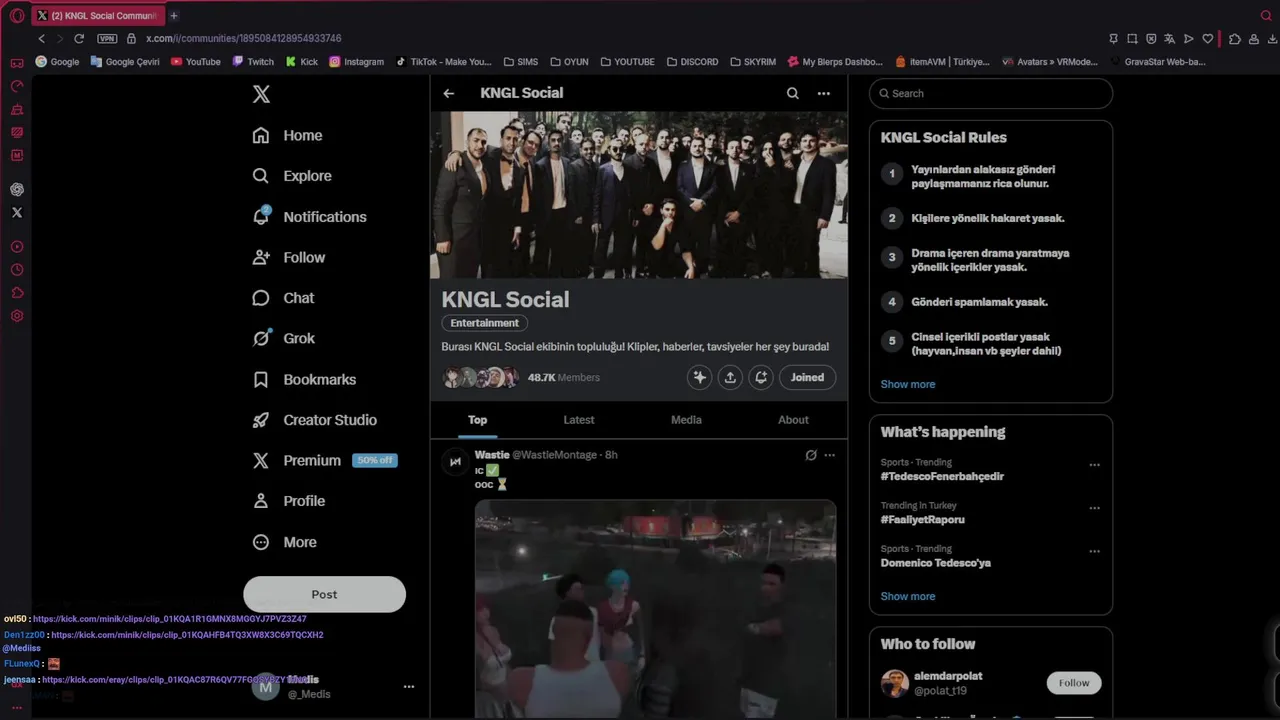Viewport: 1280px width, 720px height.
Task: Click the Entertainment category tag
Action: [484, 323]
